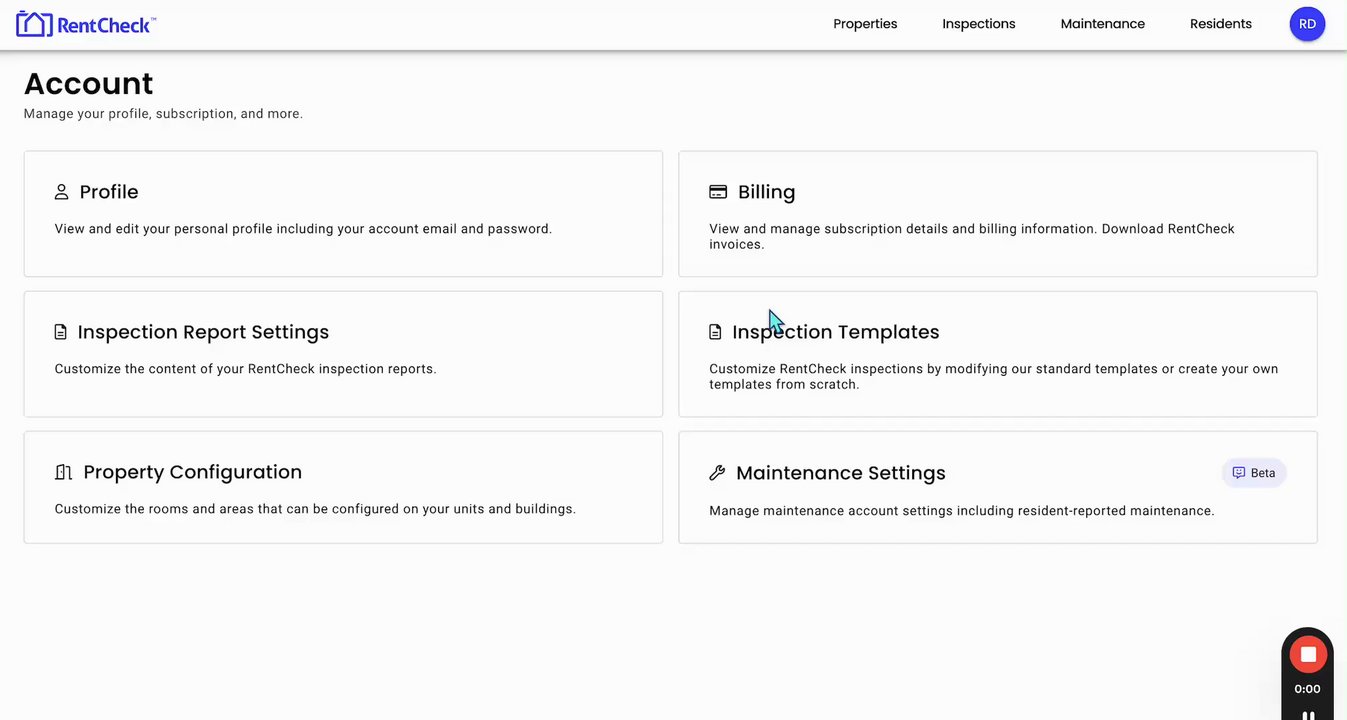This screenshot has width=1347, height=720.
Task: Open the Profile heading link
Action: (109, 192)
